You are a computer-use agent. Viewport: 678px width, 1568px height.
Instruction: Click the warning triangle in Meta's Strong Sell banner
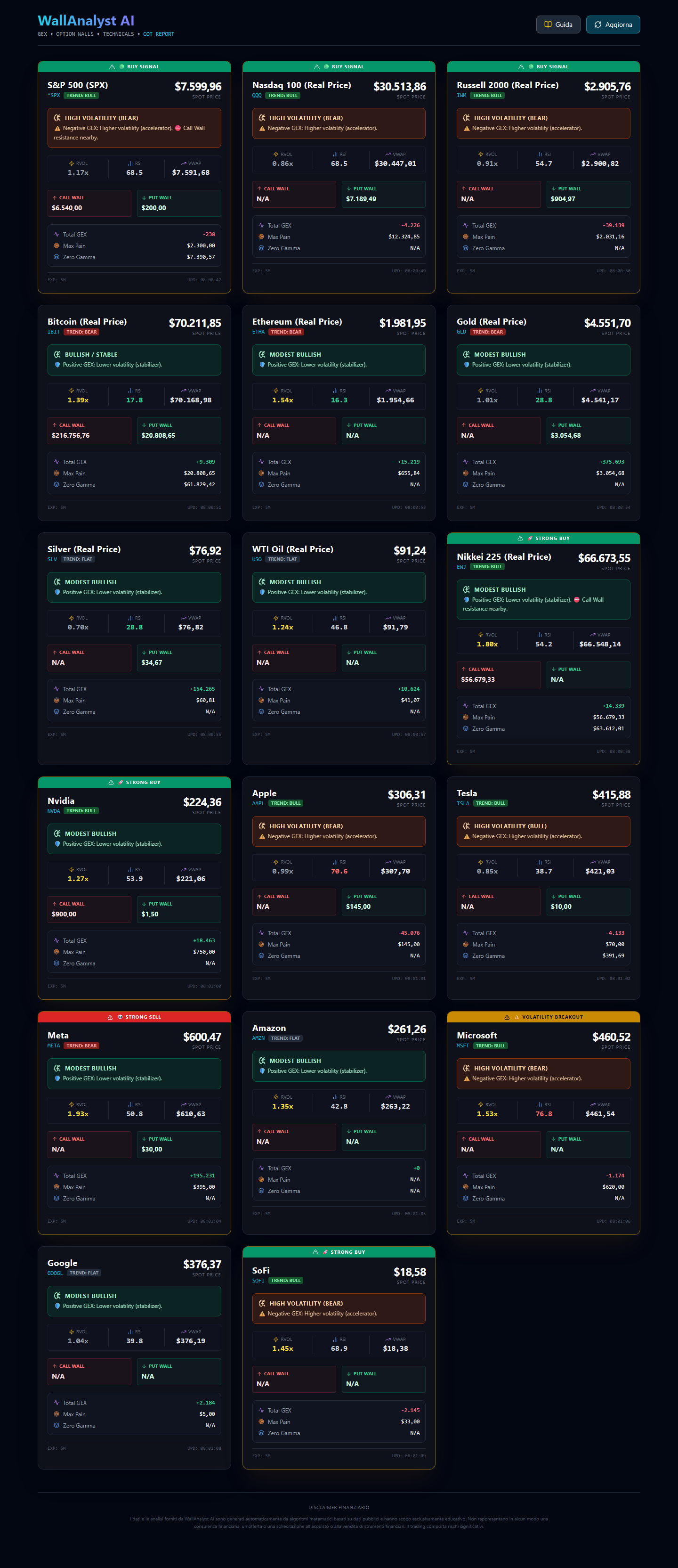pyautogui.click(x=110, y=1017)
